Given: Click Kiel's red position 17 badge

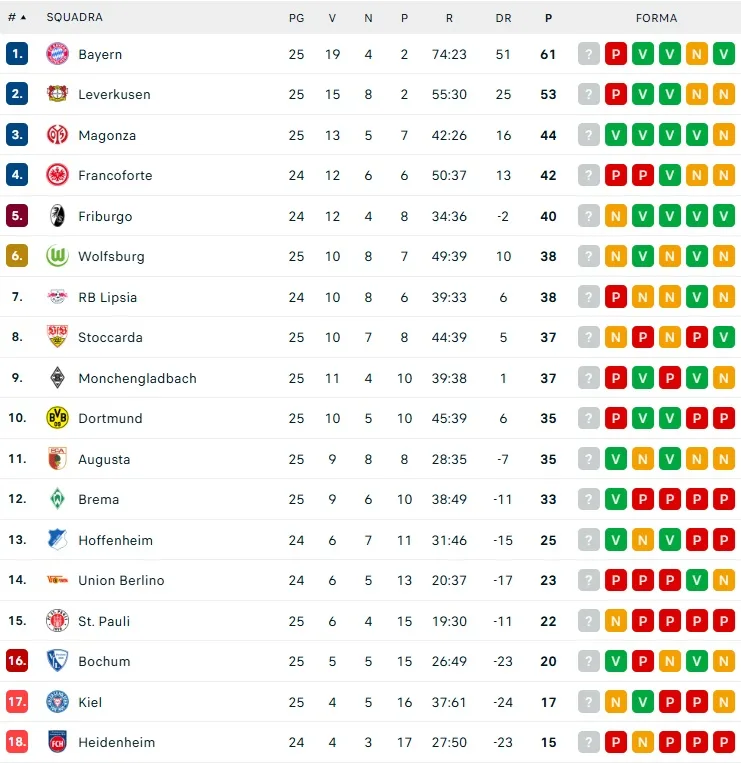Looking at the screenshot, I should 17,702.
